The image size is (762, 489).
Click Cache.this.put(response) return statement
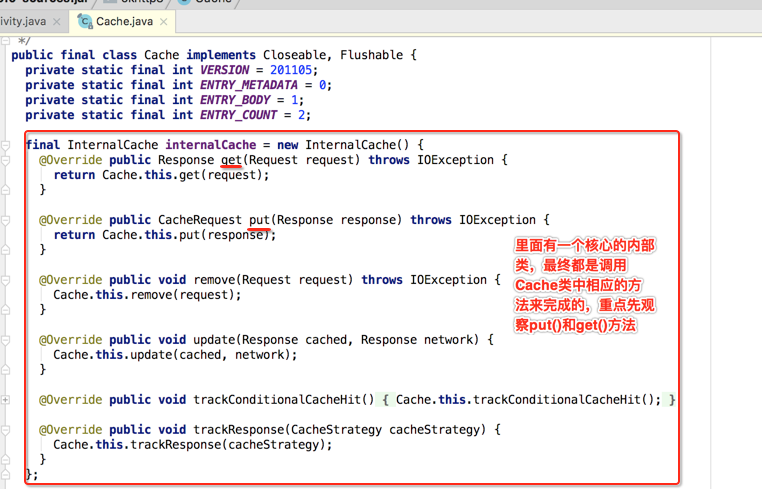165,235
